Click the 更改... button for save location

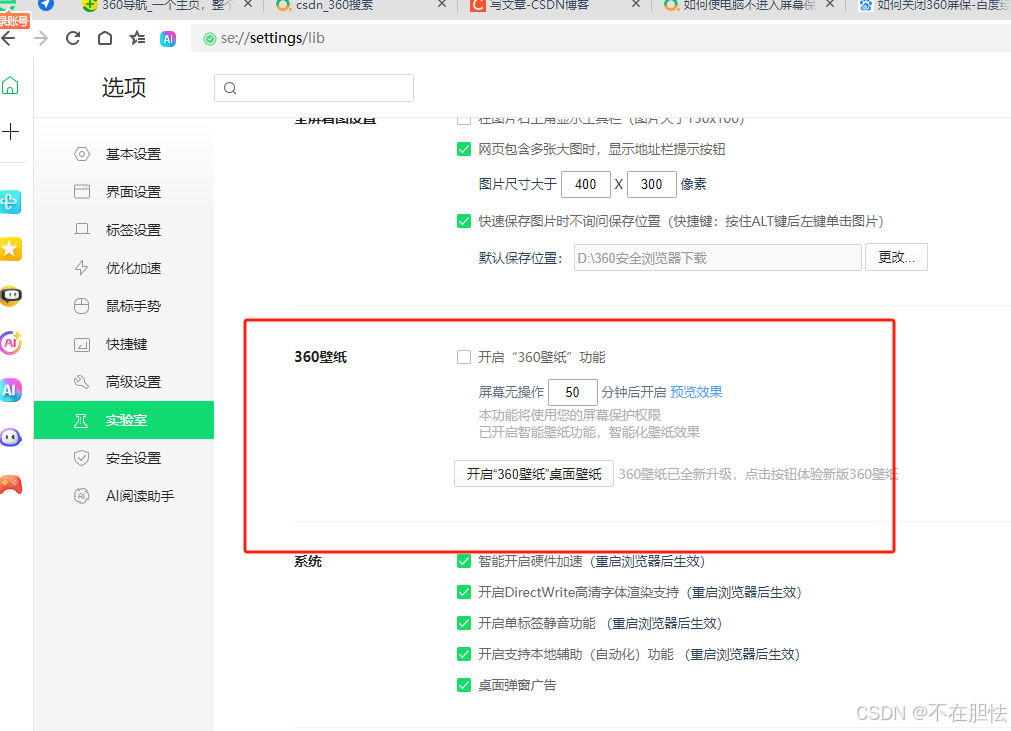pos(896,257)
